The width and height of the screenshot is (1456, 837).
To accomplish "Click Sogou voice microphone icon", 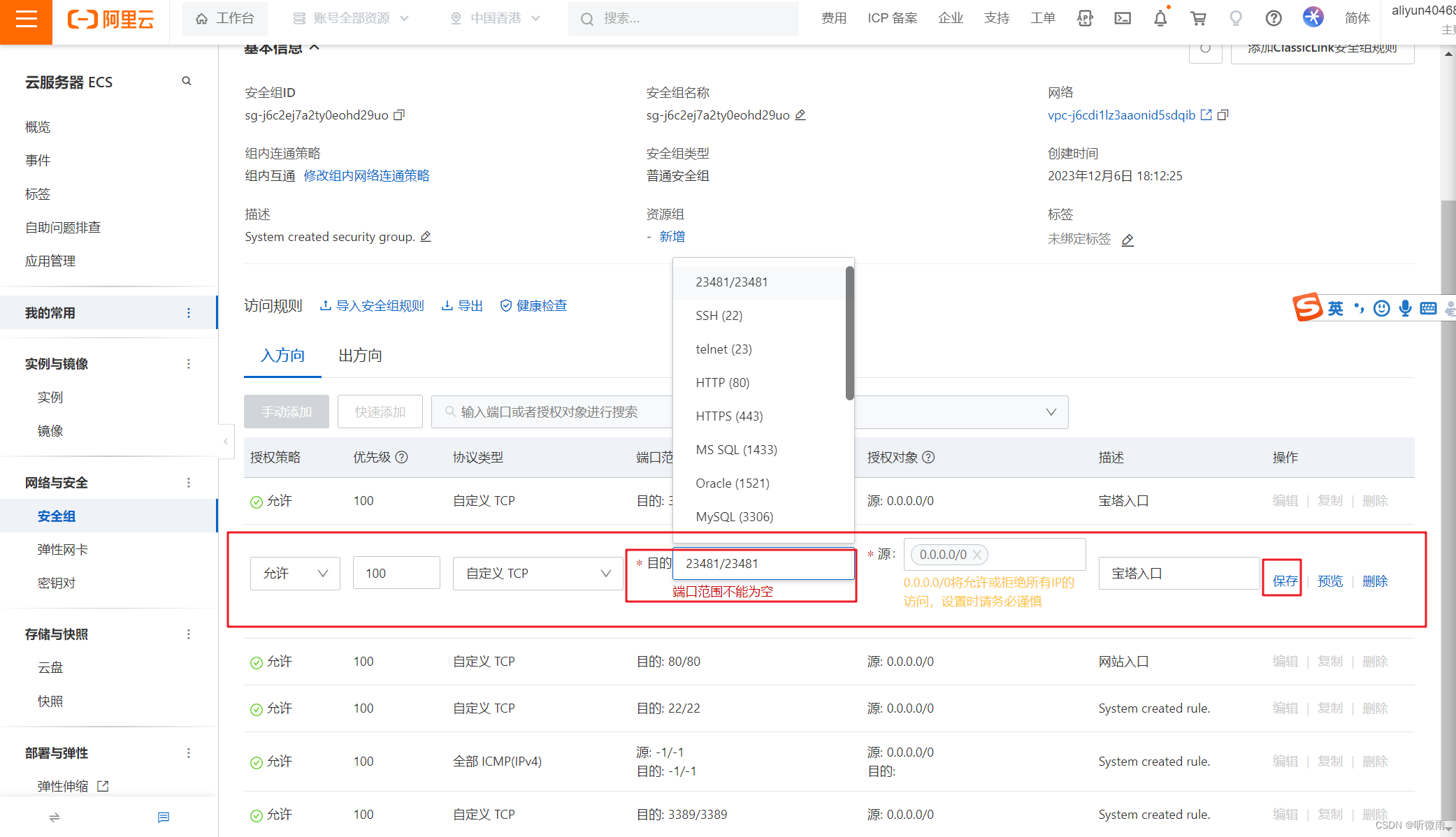I will pyautogui.click(x=1405, y=308).
